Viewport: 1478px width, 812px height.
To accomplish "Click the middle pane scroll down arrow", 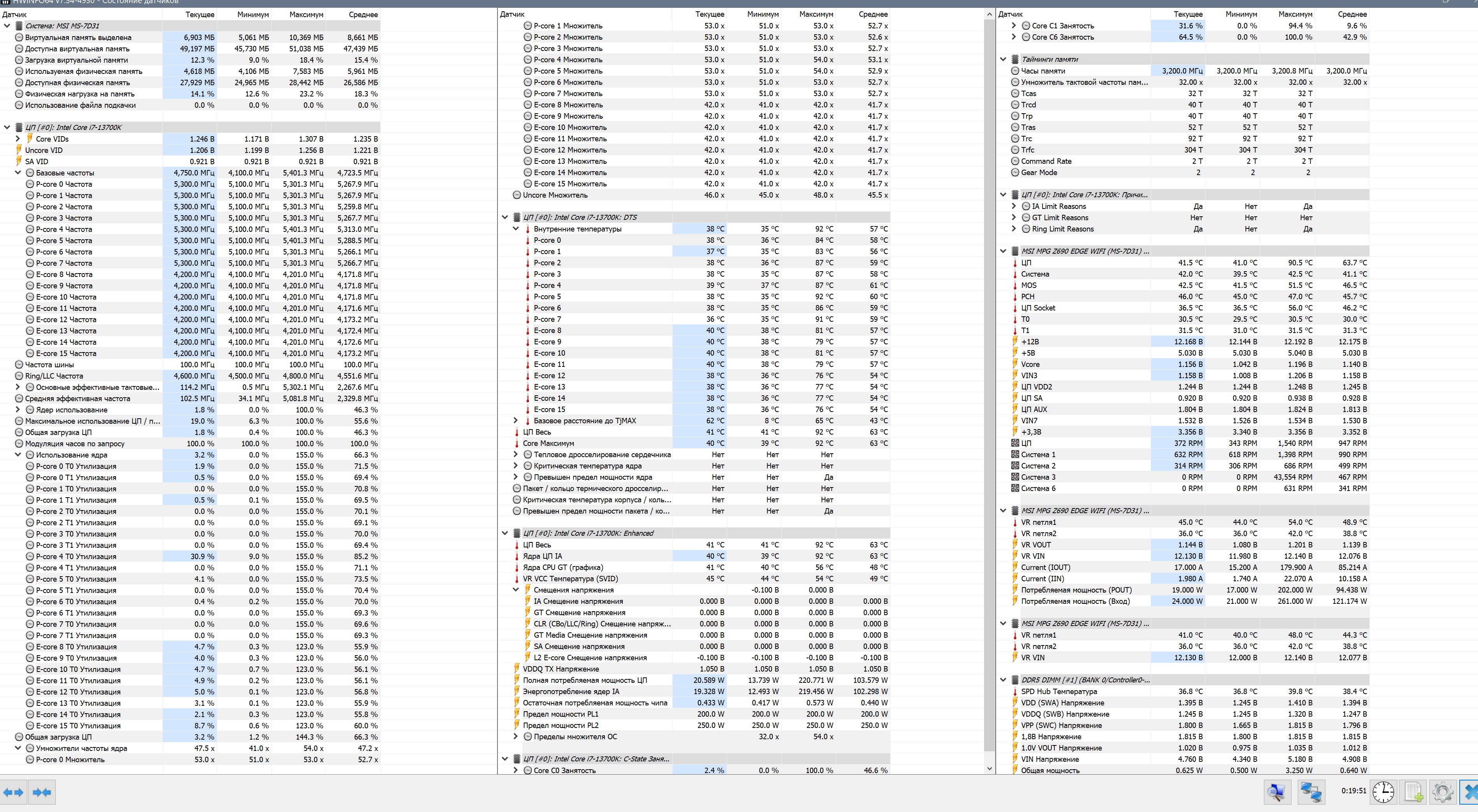I will (x=989, y=768).
